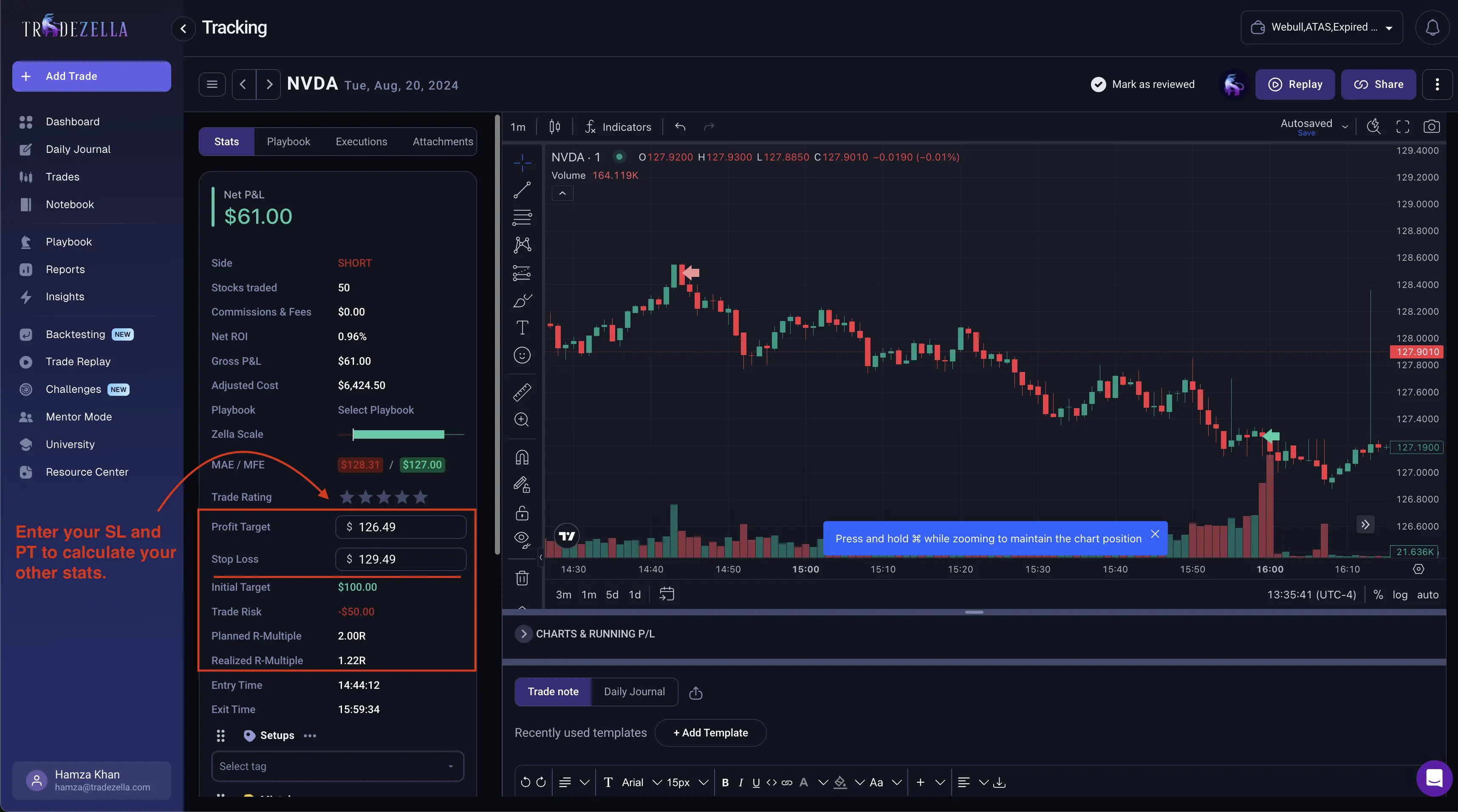Click the magnet mode icon
1458x812 pixels.
(522, 457)
